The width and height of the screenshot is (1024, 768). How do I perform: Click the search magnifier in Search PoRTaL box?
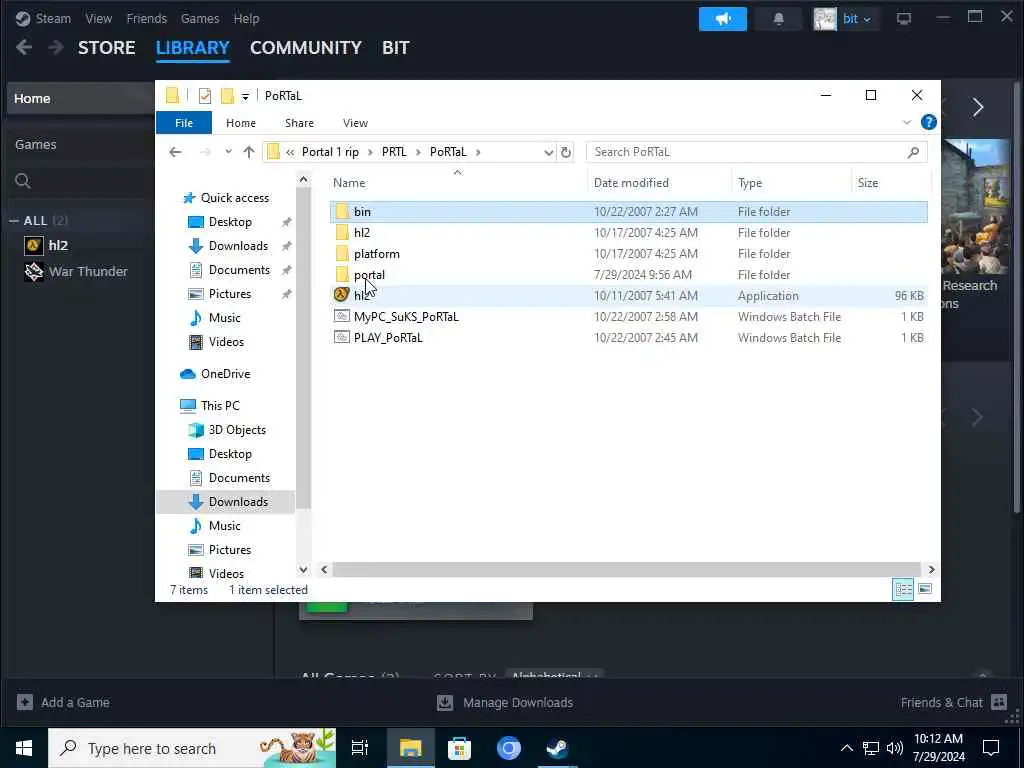913,152
